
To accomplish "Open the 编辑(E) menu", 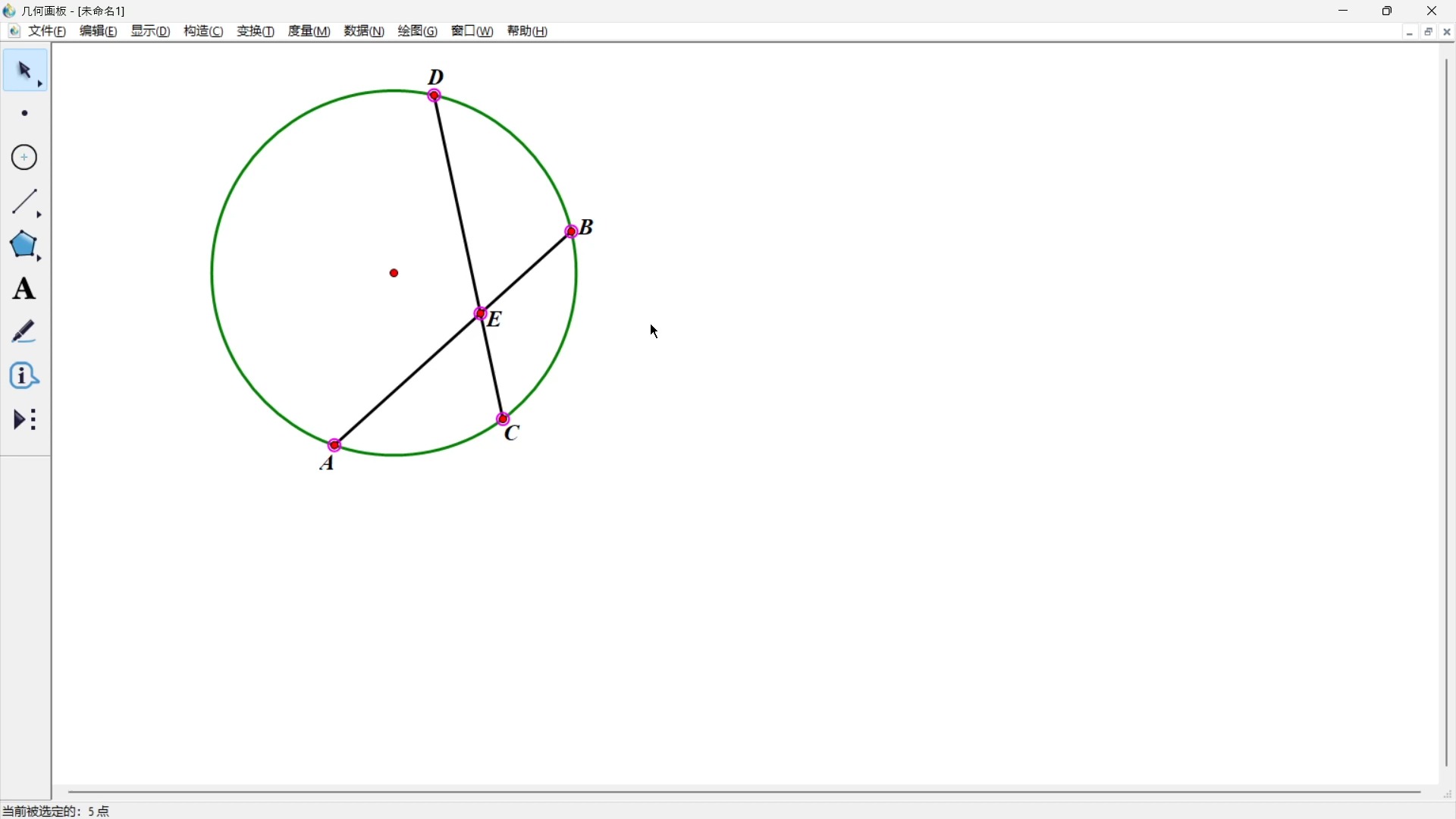I will tap(99, 31).
